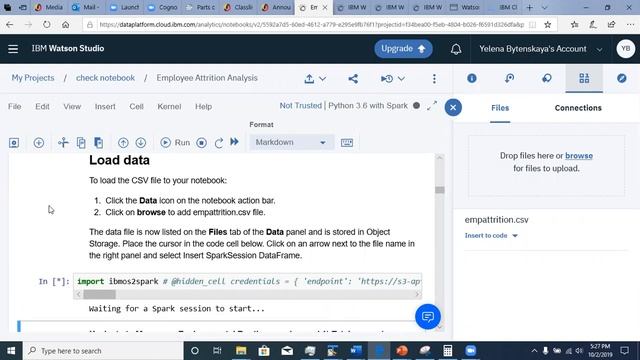Expand the account switcher chevron
The height and width of the screenshot is (360, 640).
tap(599, 49)
